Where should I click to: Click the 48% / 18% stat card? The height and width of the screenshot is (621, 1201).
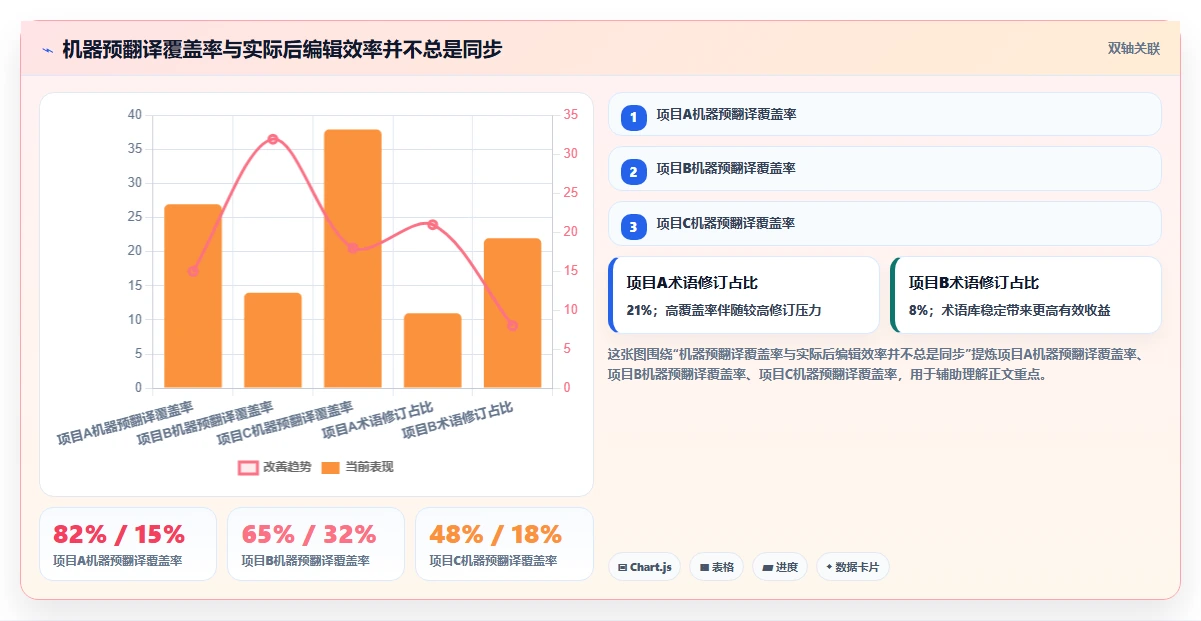pyautogui.click(x=504, y=544)
